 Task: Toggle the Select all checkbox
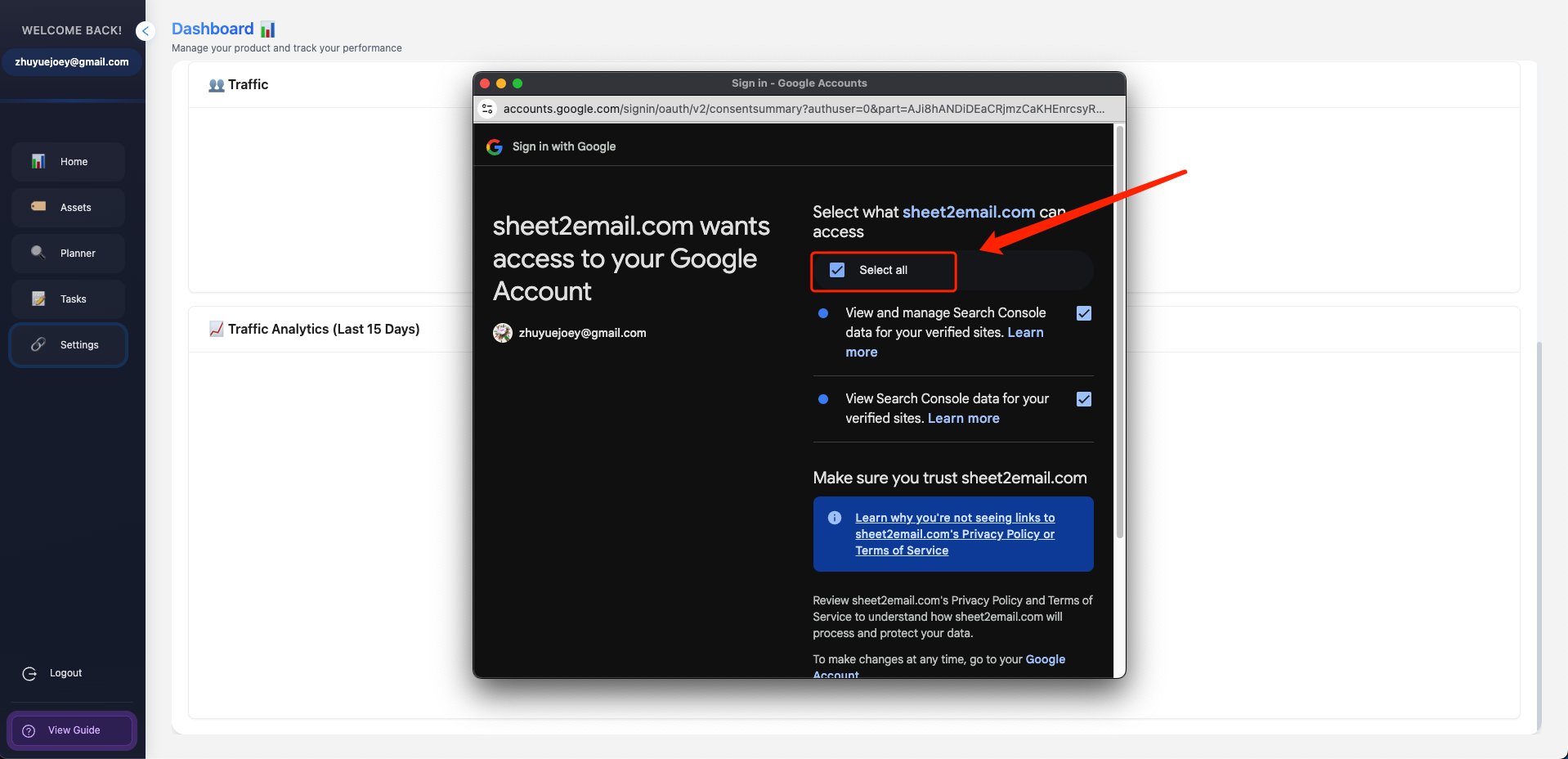[837, 270]
